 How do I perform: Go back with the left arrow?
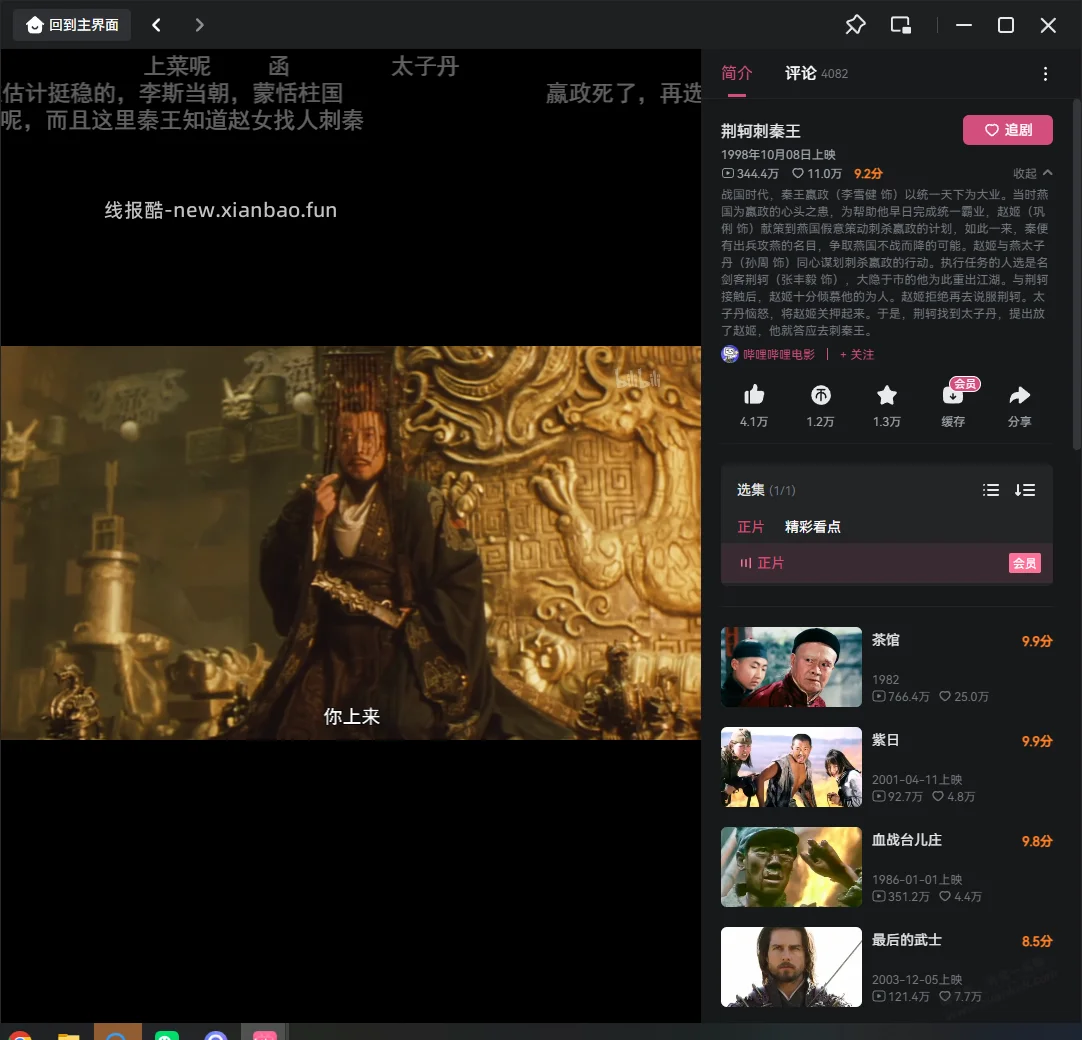(157, 26)
